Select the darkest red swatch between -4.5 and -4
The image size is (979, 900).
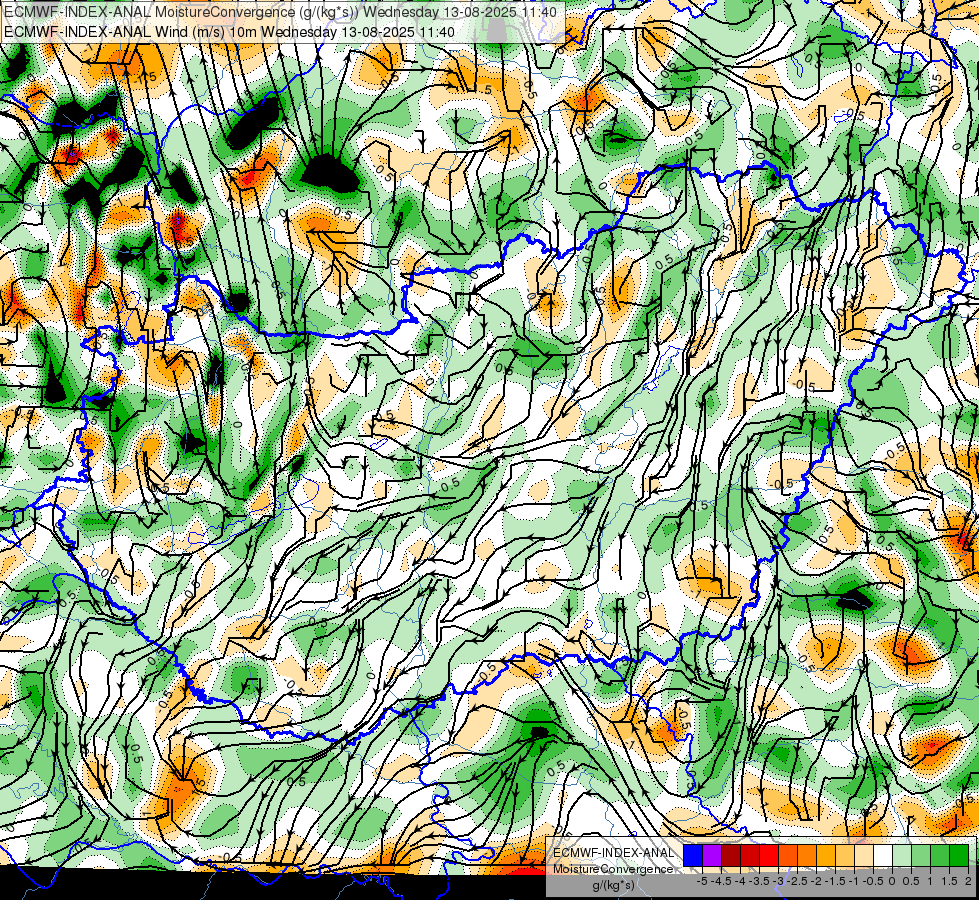(731, 855)
